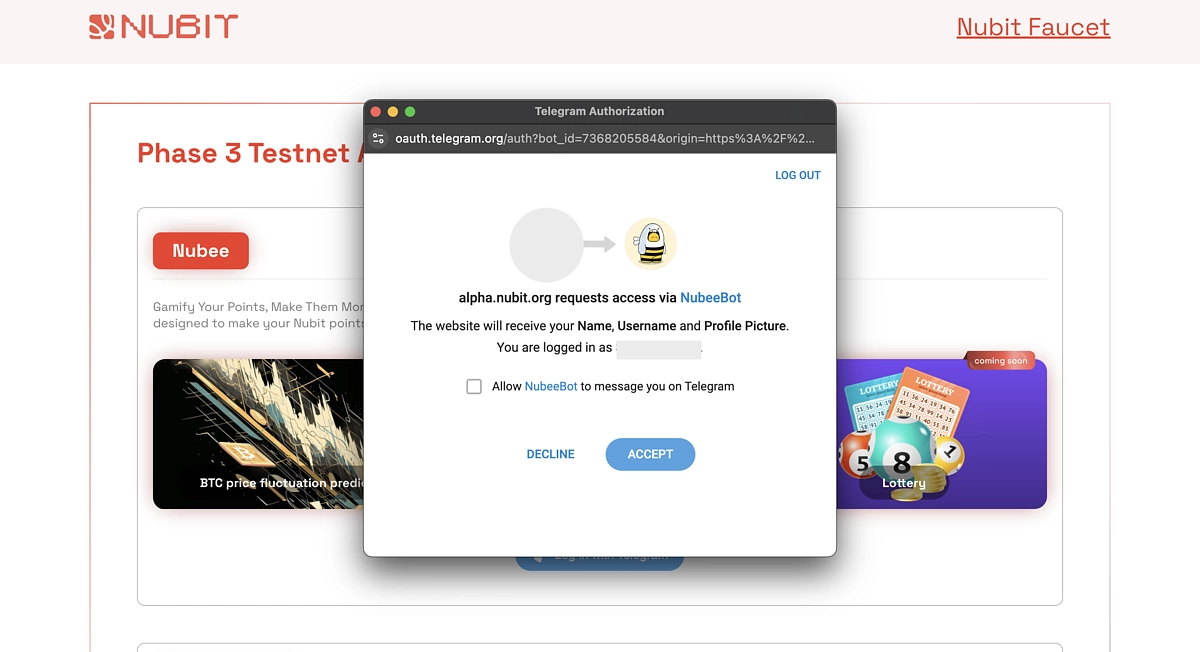
Task: Open NubeeBot link beside the checkbox
Action: point(551,386)
